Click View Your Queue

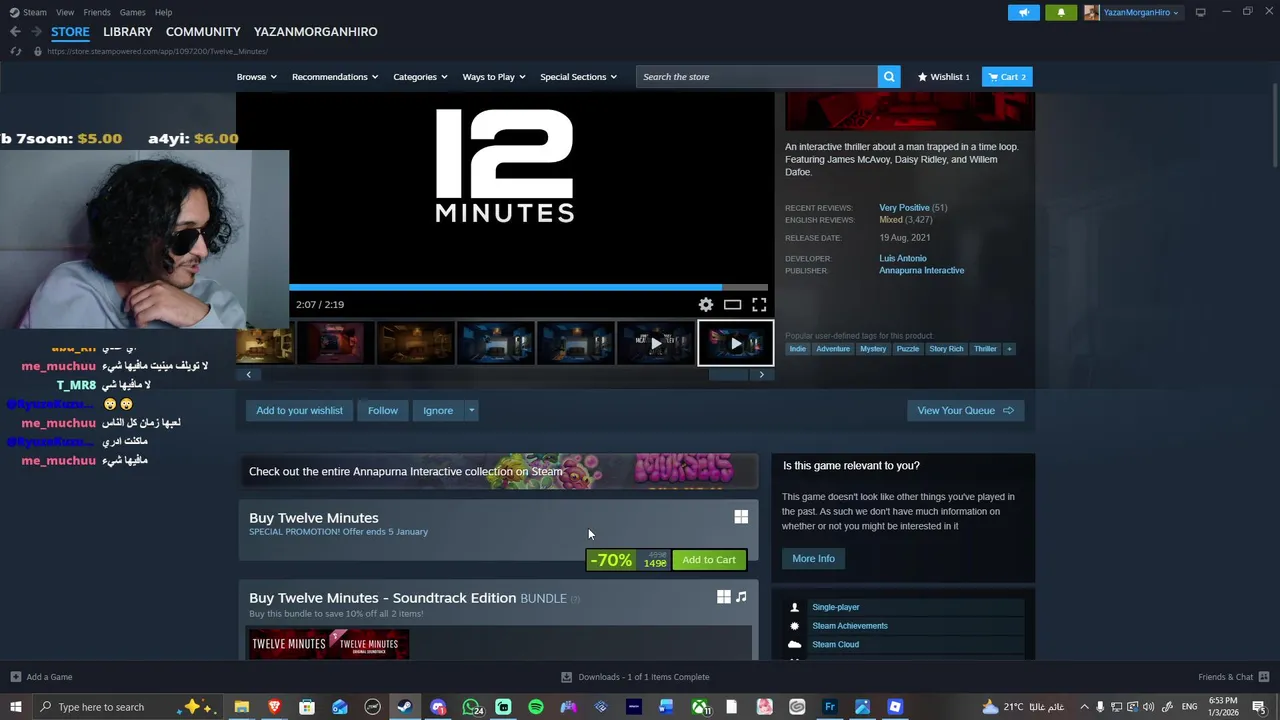click(x=965, y=411)
